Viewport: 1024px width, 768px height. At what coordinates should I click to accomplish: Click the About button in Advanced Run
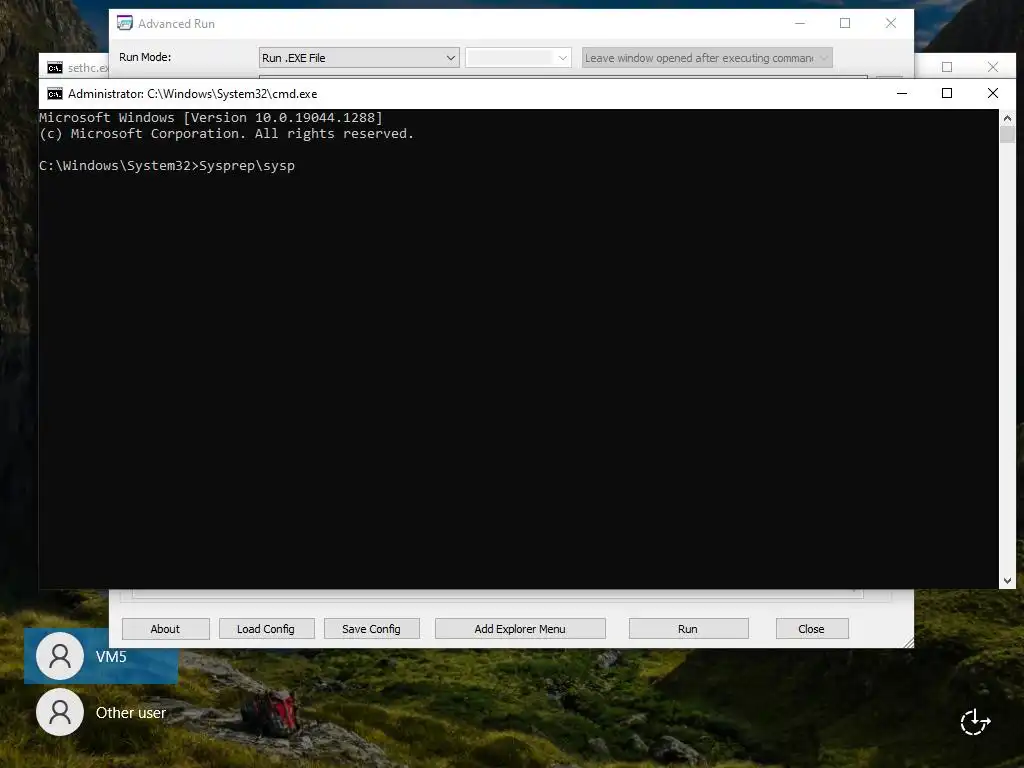(165, 629)
